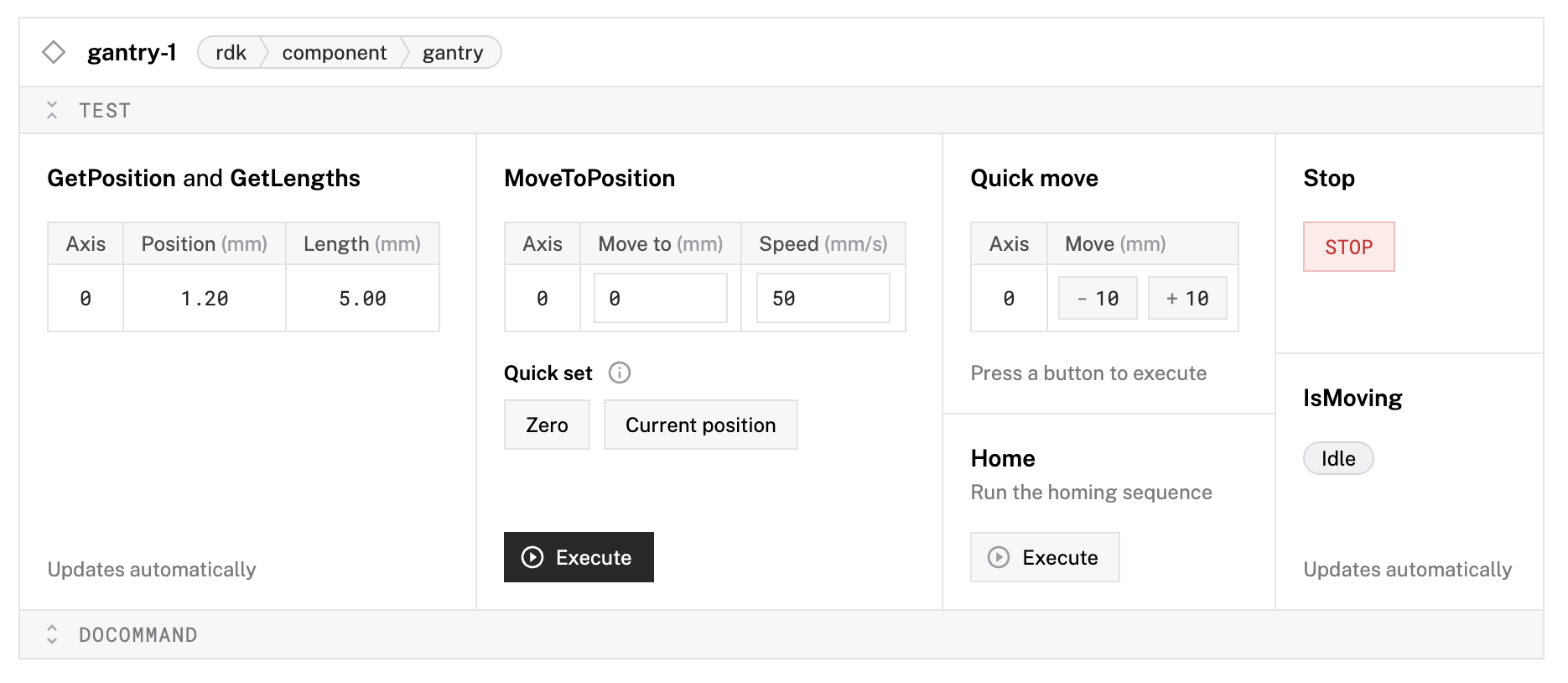Viewport: 1568px width, 683px height.
Task: Focus the Move to (mm) input field
Action: tap(660, 298)
